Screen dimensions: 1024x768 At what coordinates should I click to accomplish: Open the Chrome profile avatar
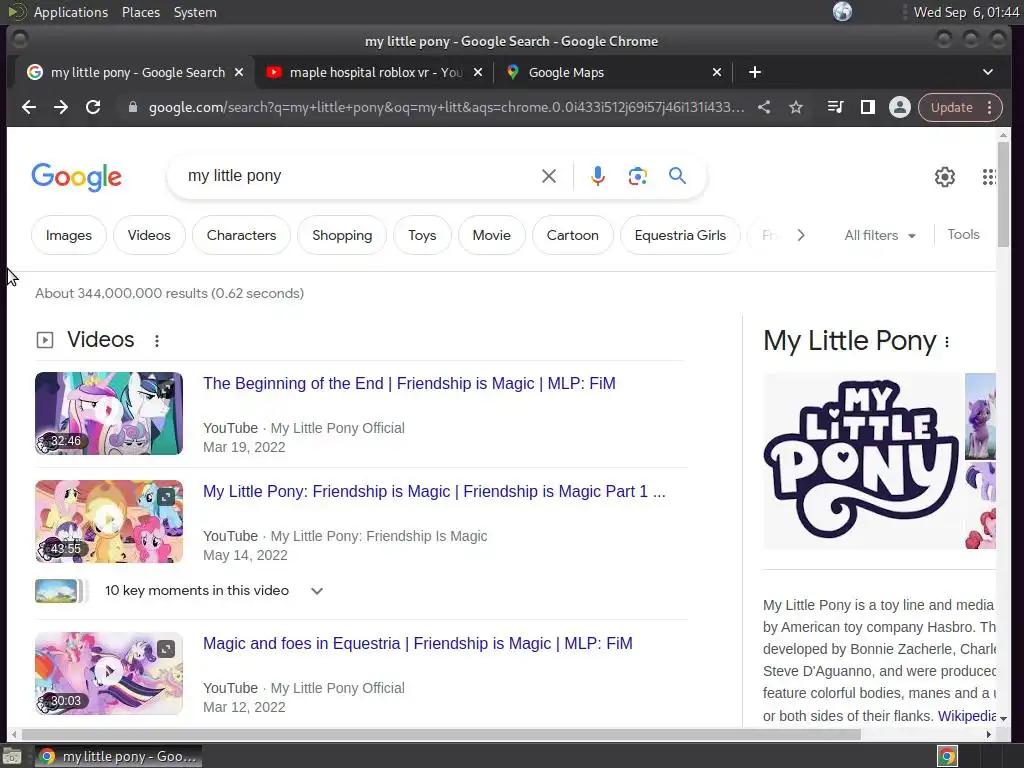pos(899,107)
